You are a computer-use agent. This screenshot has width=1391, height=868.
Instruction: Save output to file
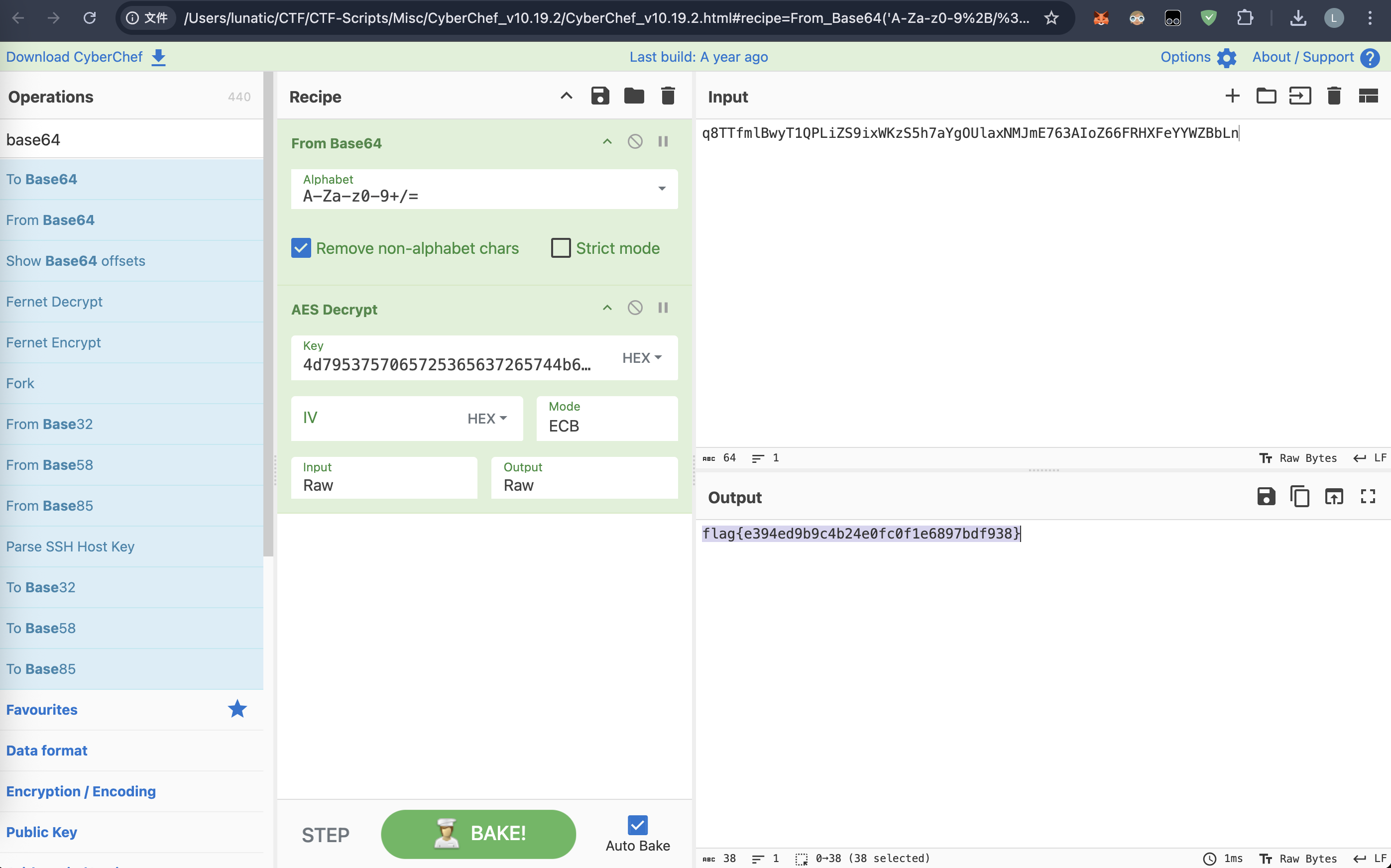(1266, 496)
